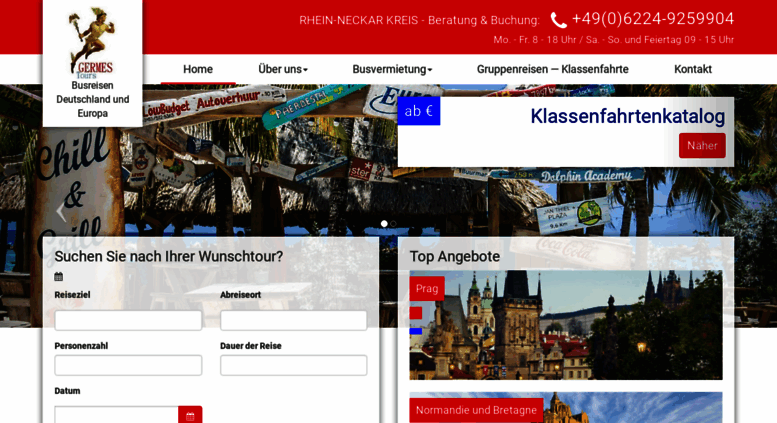Image resolution: width=777 pixels, height=423 pixels.
Task: Expand the Über uns dropdown menu
Action: pyautogui.click(x=283, y=69)
